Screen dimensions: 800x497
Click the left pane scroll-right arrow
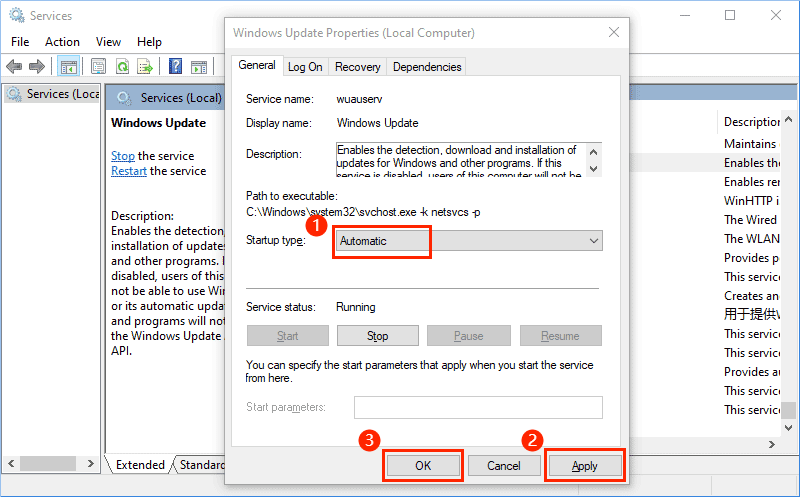[x=90, y=463]
